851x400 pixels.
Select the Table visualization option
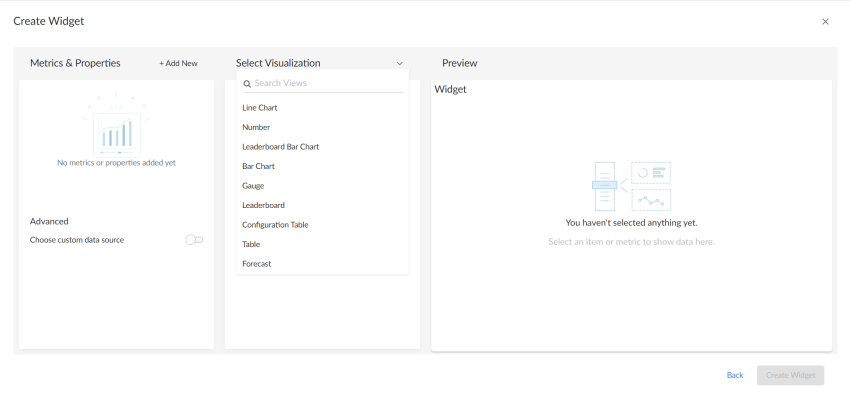[x=251, y=244]
